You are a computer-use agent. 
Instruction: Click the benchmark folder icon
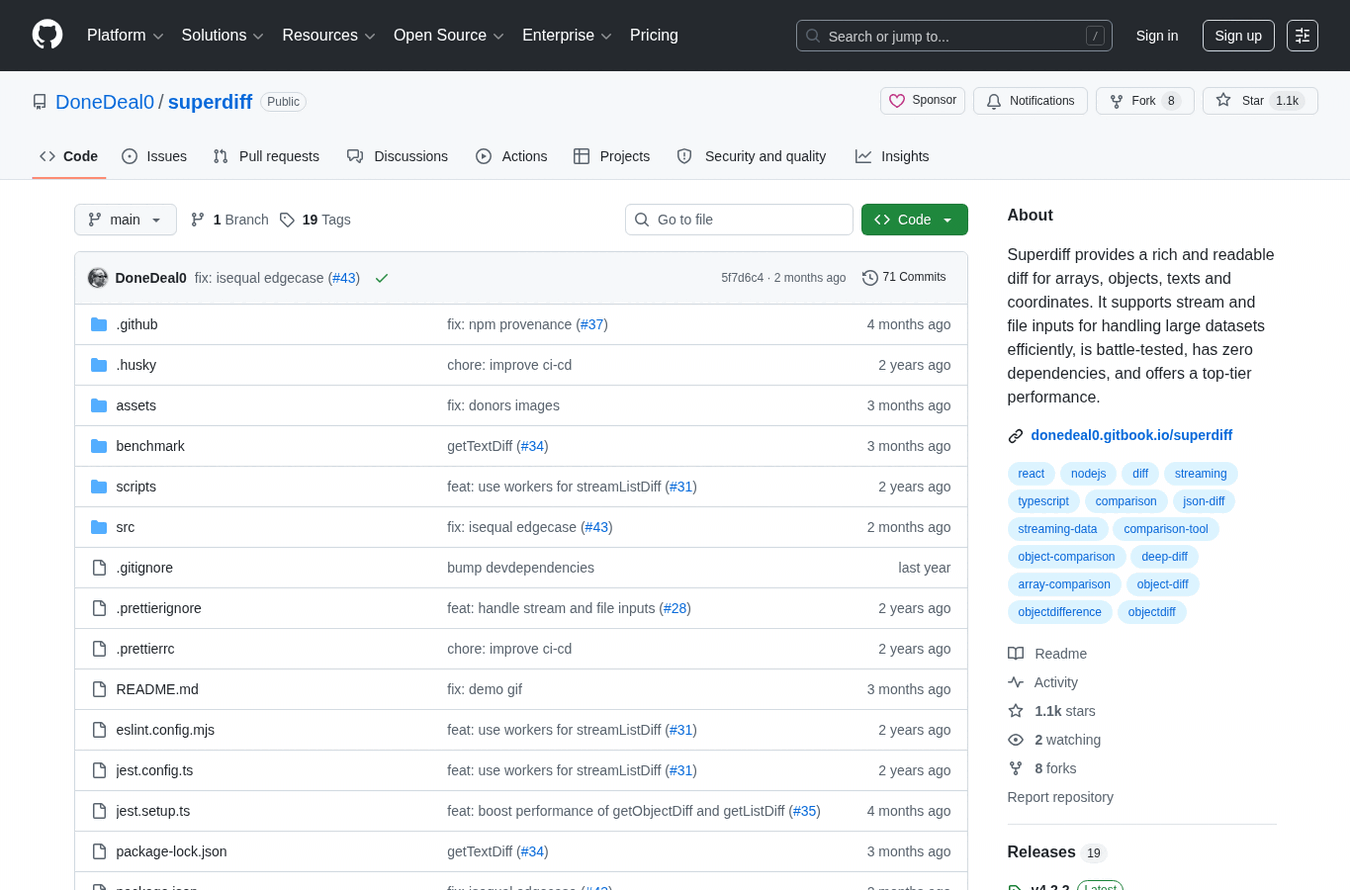coord(99,446)
